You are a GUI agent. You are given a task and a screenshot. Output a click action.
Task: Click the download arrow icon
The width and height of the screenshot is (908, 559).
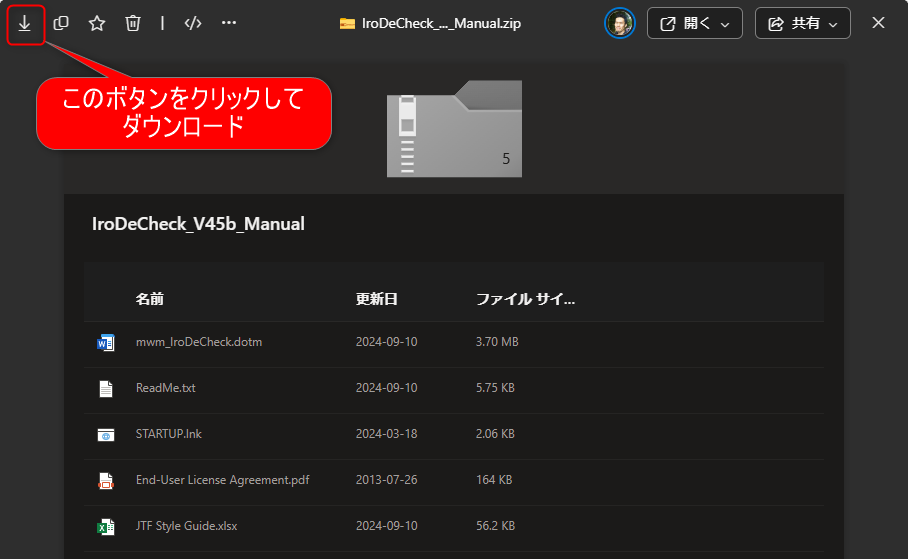[25, 23]
